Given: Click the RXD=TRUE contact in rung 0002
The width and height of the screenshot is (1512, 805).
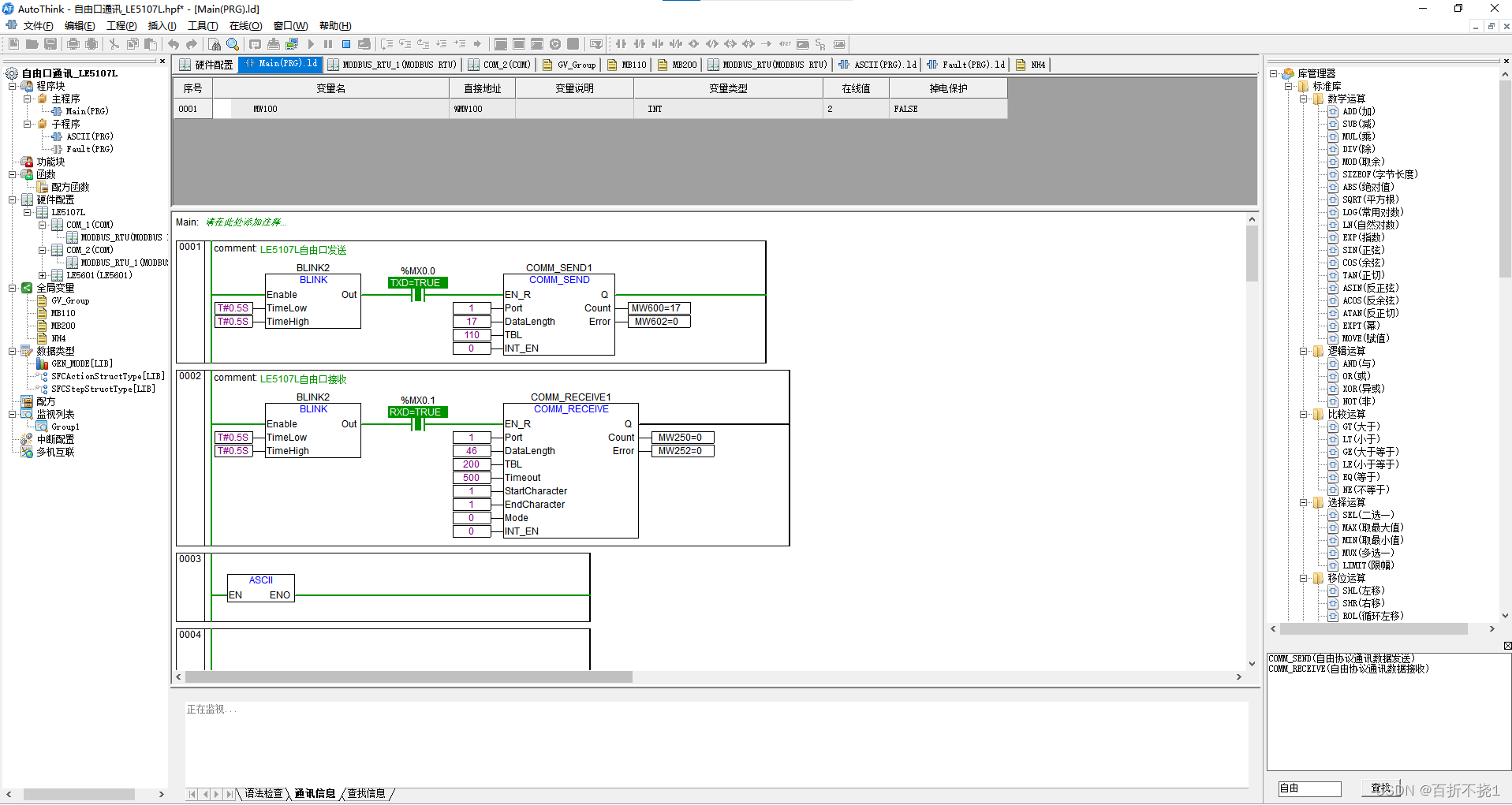Looking at the screenshot, I should pyautogui.click(x=418, y=418).
